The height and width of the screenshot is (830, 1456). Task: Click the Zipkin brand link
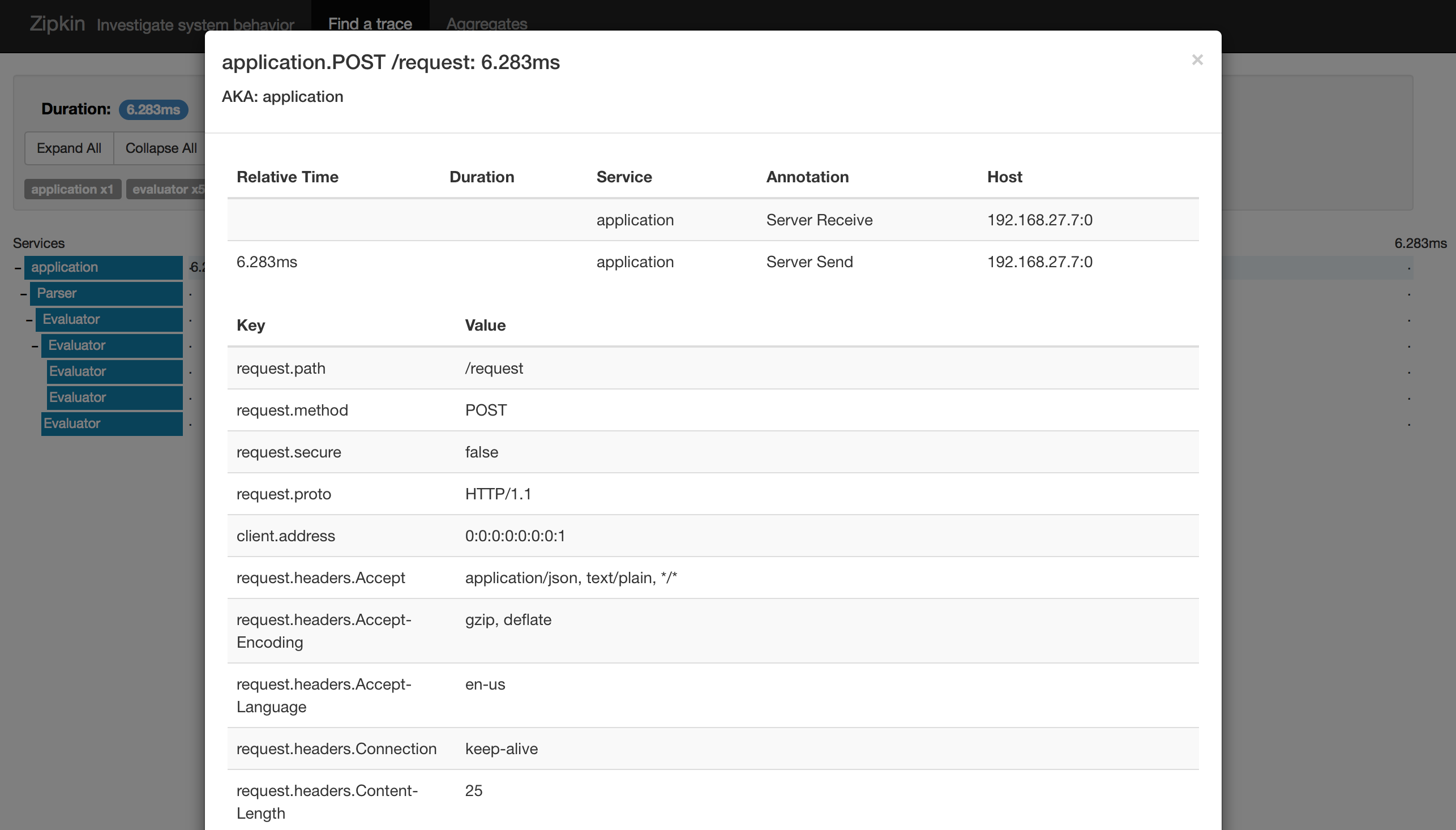click(57, 24)
